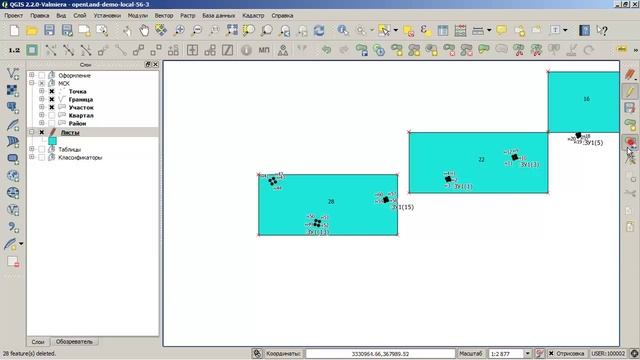Click the Координаты input field
Screen dimensions: 640x360
tap(380, 353)
